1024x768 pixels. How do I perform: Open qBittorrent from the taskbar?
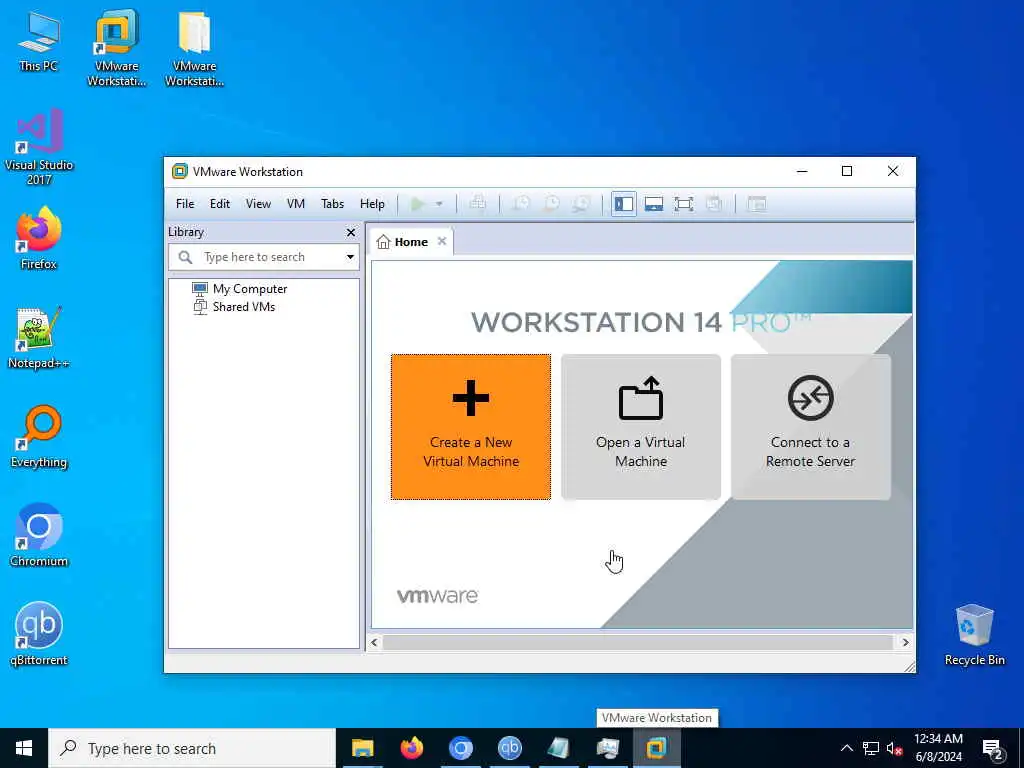pyautogui.click(x=509, y=748)
